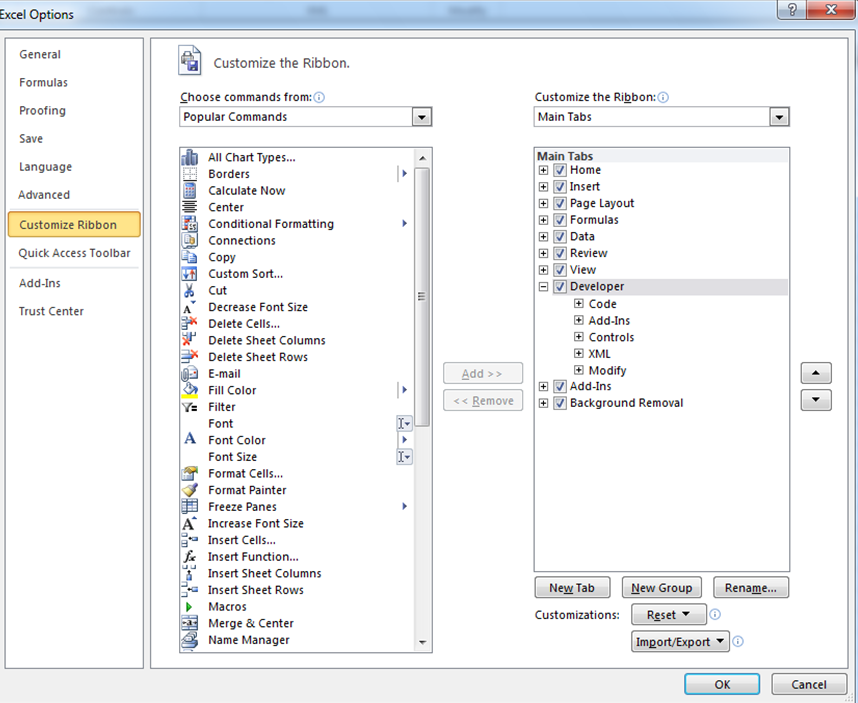Select the Custom Sort icon
This screenshot has height=703, width=858.
pyautogui.click(x=189, y=274)
